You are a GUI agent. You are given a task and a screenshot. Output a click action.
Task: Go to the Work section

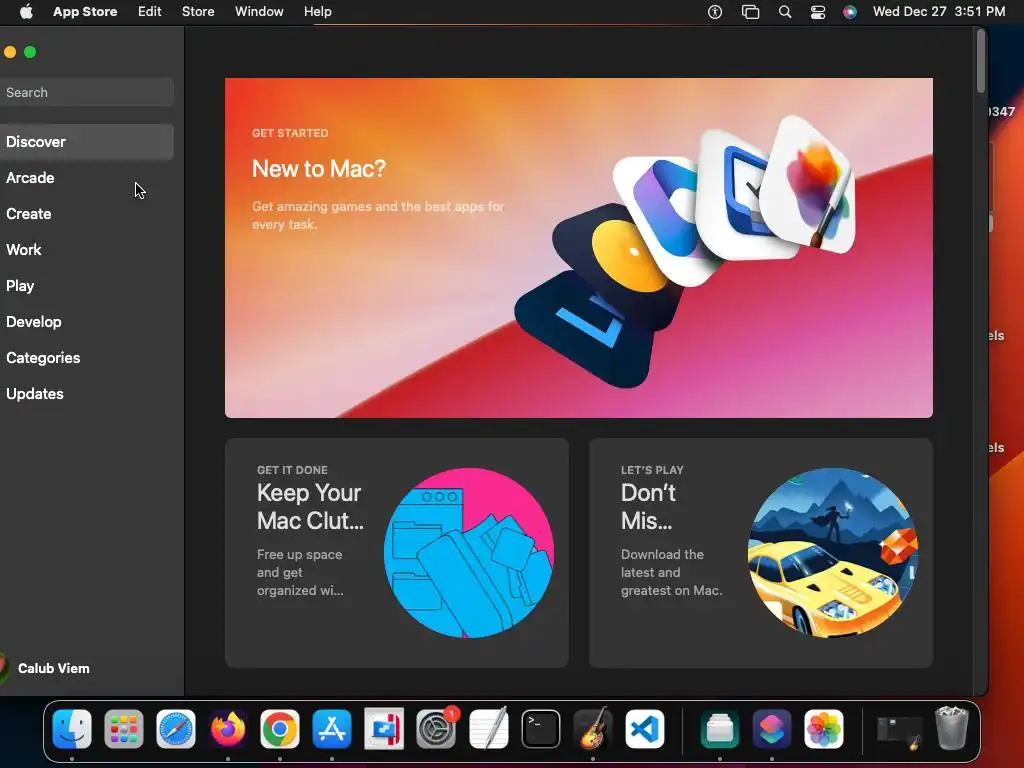[87, 249]
